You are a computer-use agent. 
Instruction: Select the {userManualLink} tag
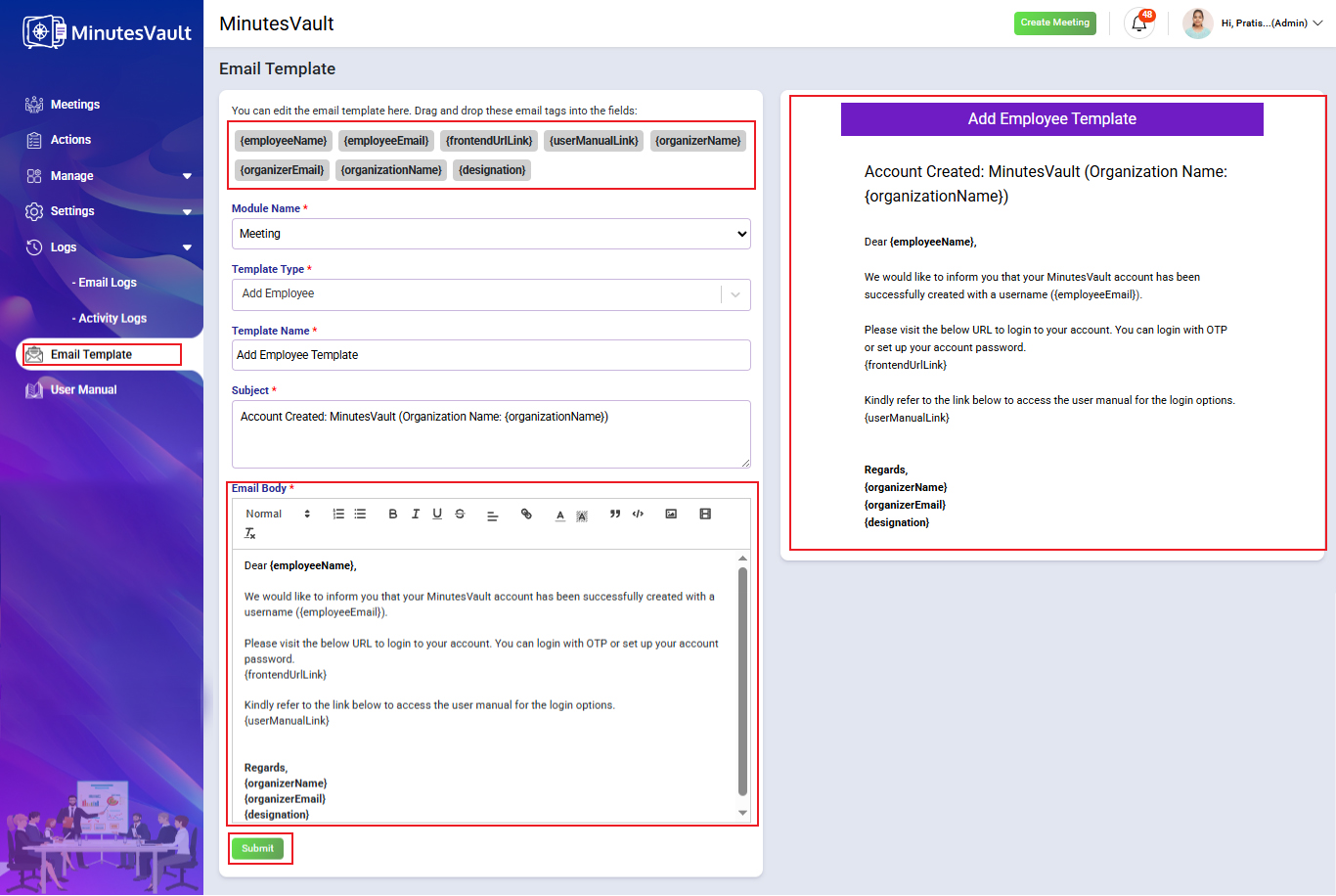[594, 141]
